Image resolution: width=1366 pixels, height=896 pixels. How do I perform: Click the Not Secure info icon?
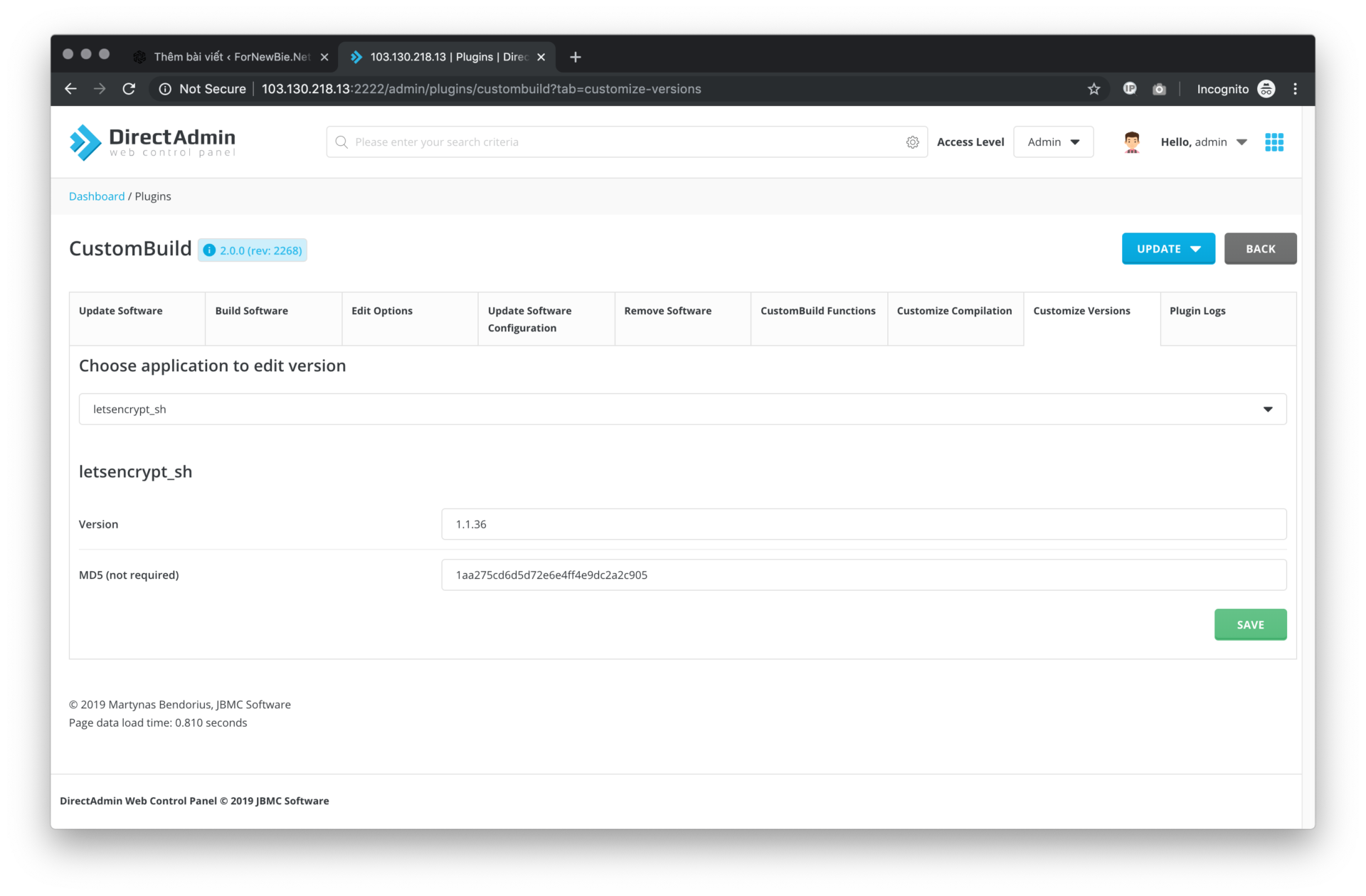(165, 89)
